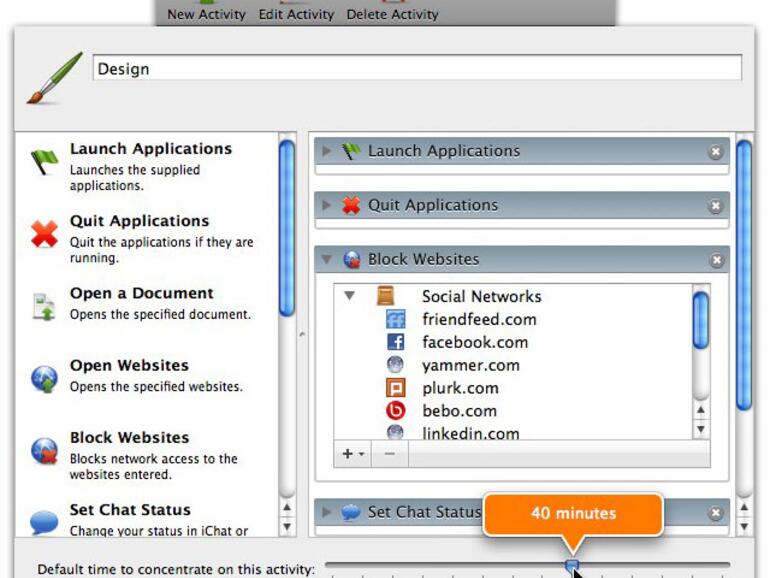Expand the Set Chat Status action panel
This screenshot has width=770, height=578.
pyautogui.click(x=326, y=512)
